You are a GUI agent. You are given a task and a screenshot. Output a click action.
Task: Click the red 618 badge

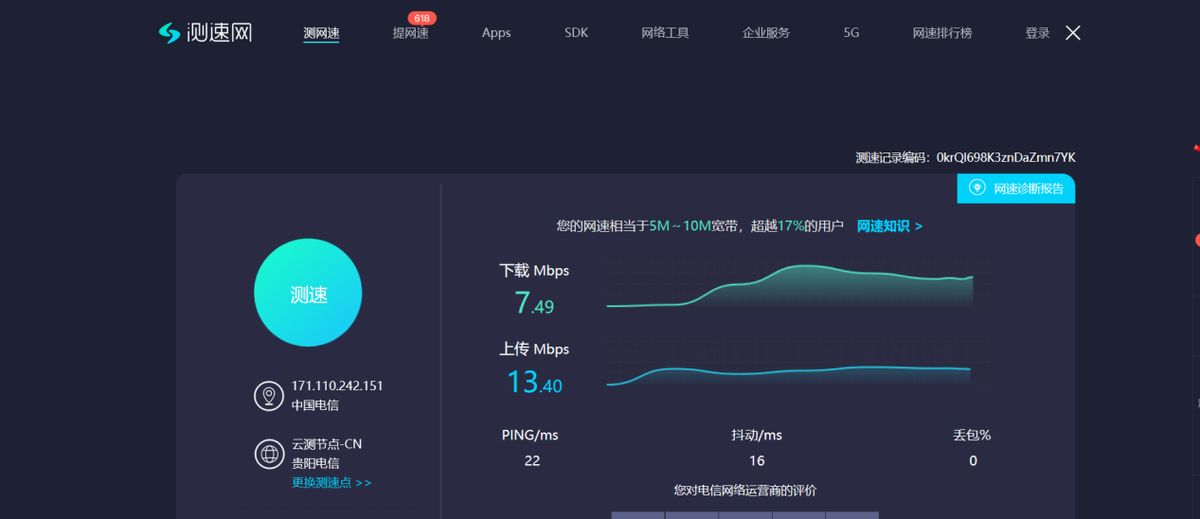click(421, 18)
